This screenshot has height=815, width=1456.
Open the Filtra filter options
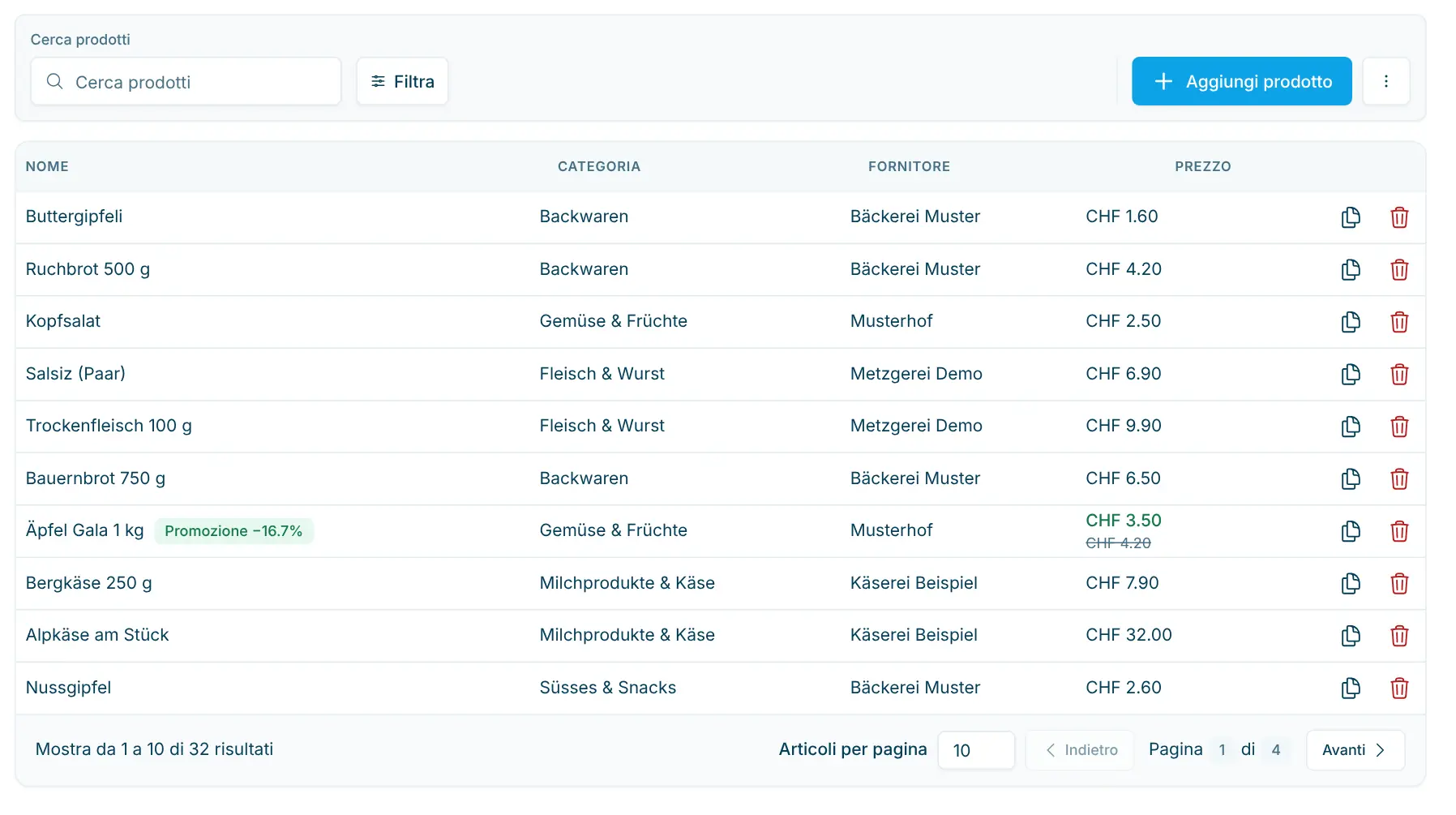[402, 81]
